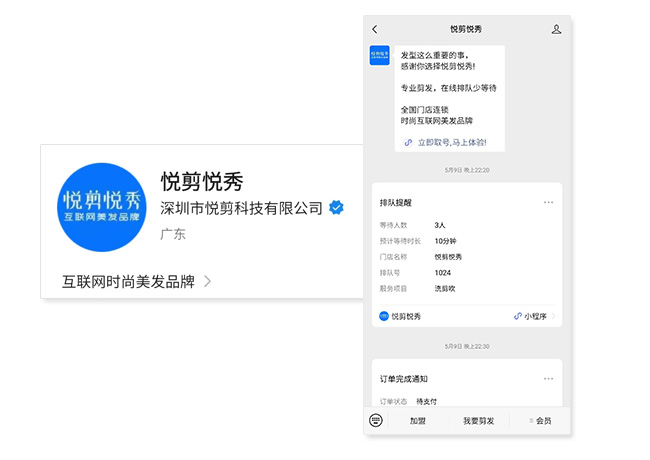Click the 互联网时尚美发品牌 description text
Viewport: 650px width, 460px height.
129,281
